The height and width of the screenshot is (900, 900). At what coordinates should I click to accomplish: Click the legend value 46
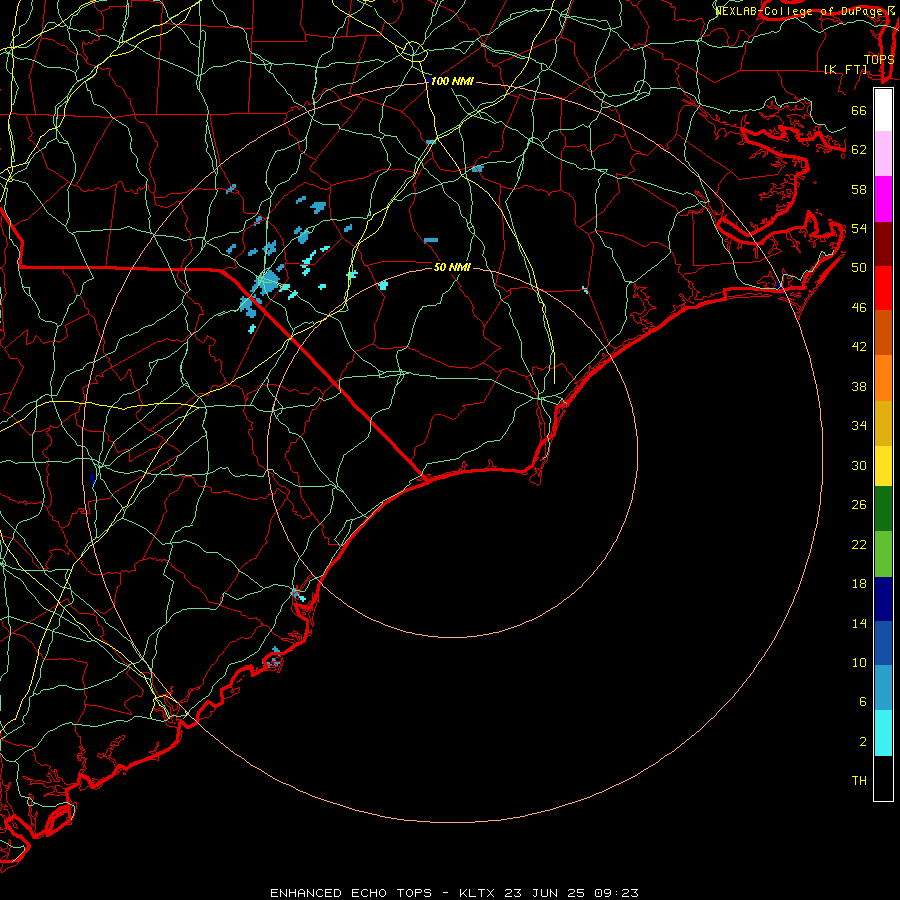point(859,308)
